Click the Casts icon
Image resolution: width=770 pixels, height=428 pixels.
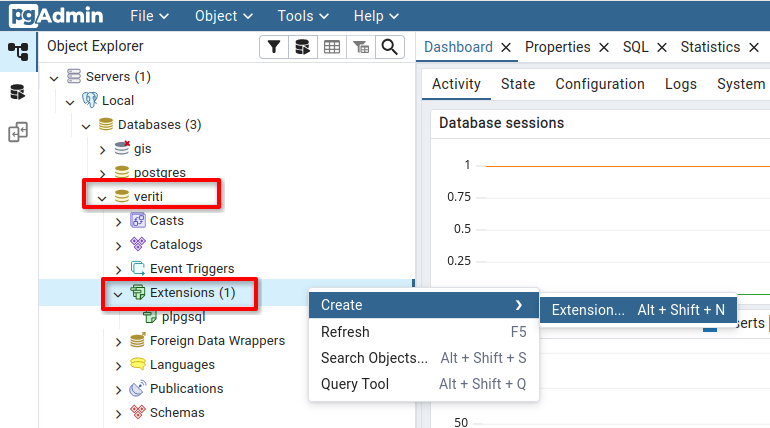[x=138, y=220]
